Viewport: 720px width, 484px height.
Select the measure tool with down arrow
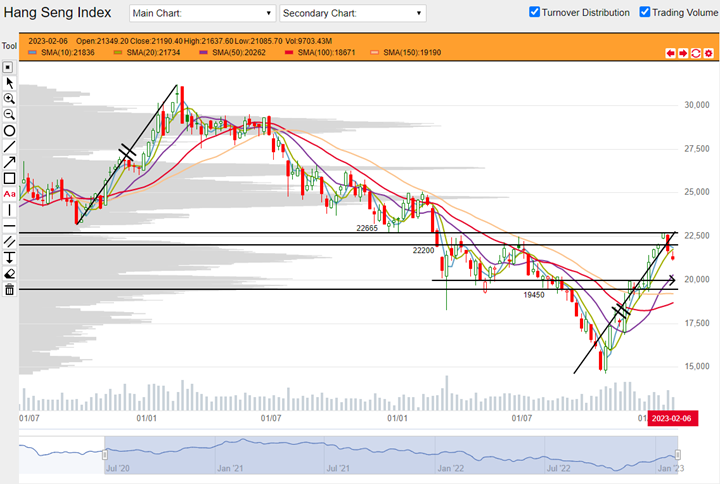9,258
